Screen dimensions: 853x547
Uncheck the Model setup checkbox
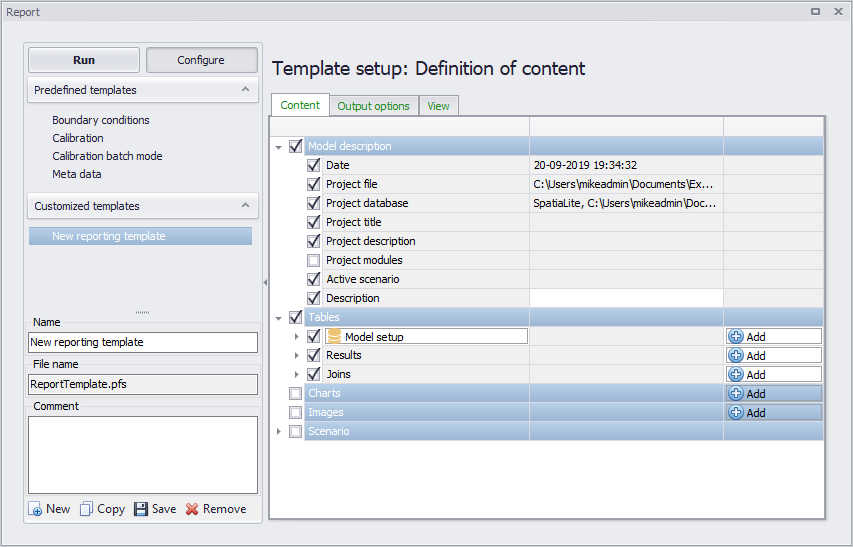point(313,336)
